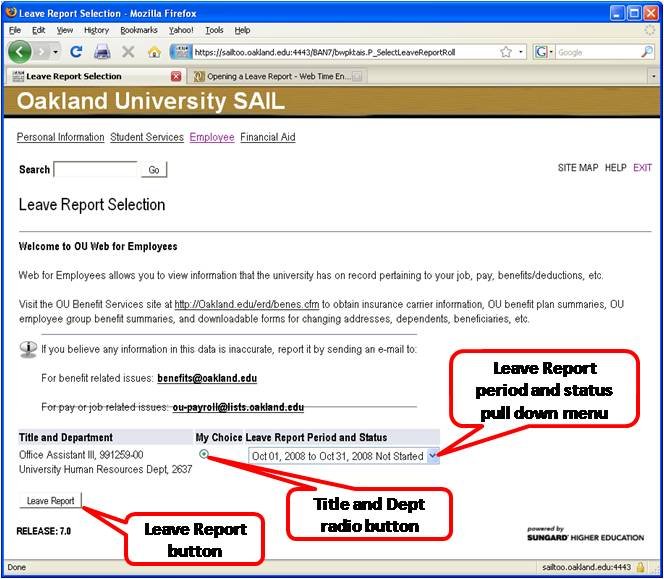Close the Leave Report Selection tab
Image resolution: width=664 pixels, height=579 pixels.
[177, 76]
